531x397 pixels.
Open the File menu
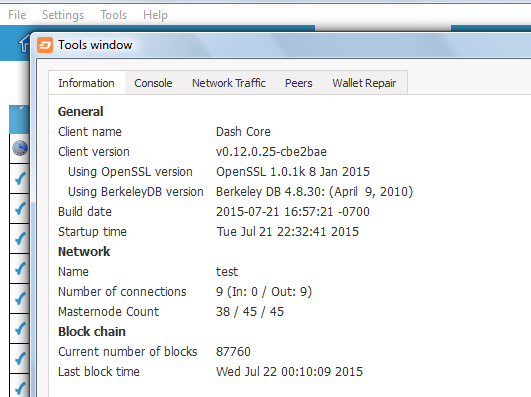pos(17,15)
